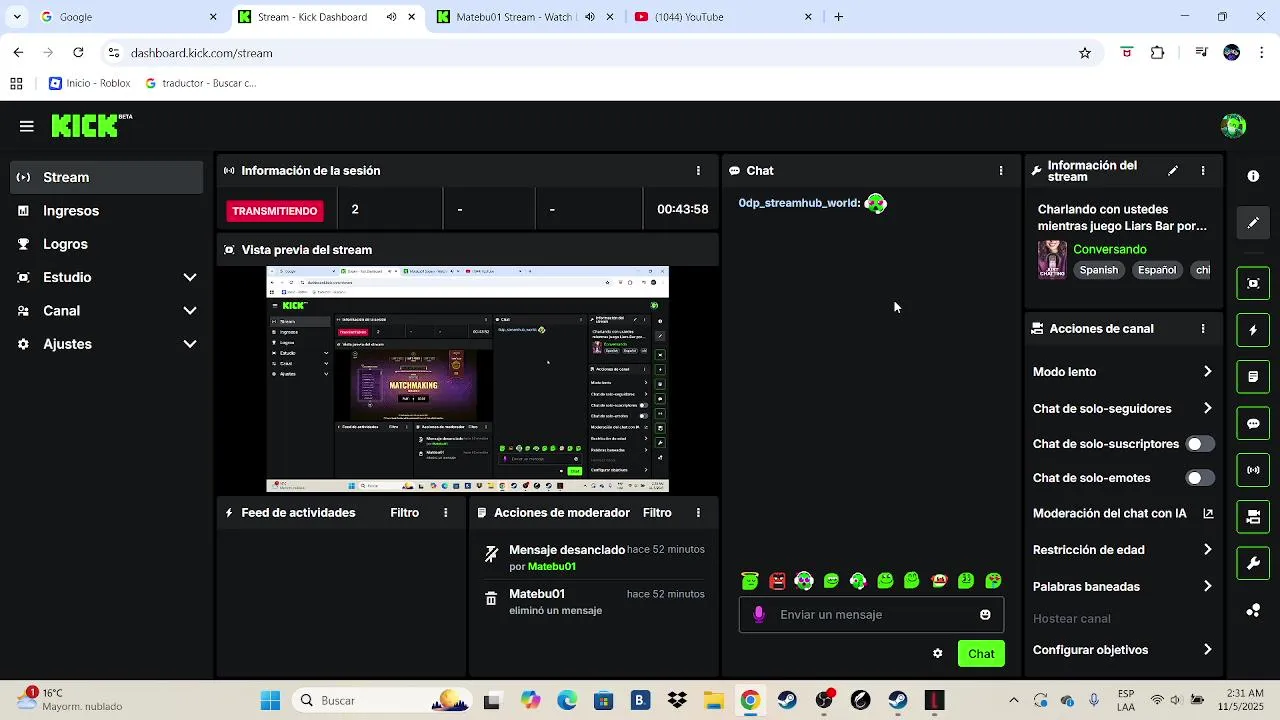Image resolution: width=1280 pixels, height=720 pixels.
Task: Toggle the session info broadcast widget icon
Action: pos(1253,470)
